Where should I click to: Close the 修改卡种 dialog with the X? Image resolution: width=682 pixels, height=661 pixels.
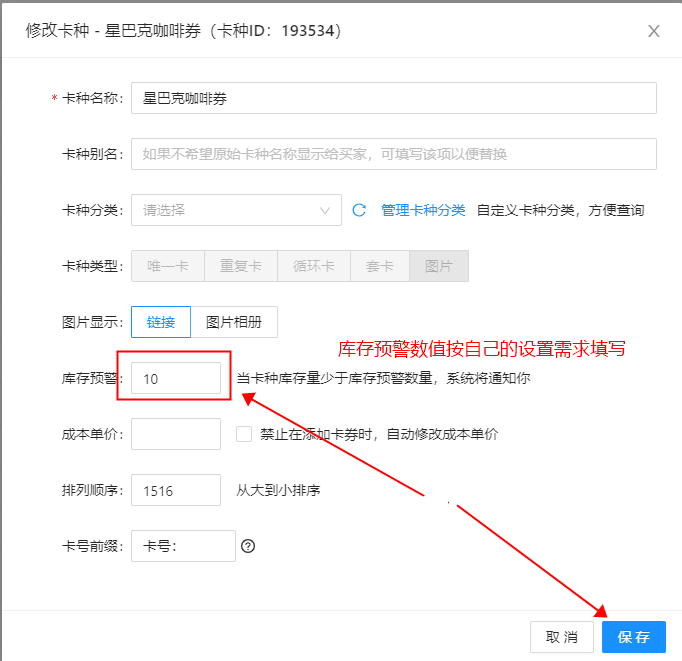(x=653, y=31)
